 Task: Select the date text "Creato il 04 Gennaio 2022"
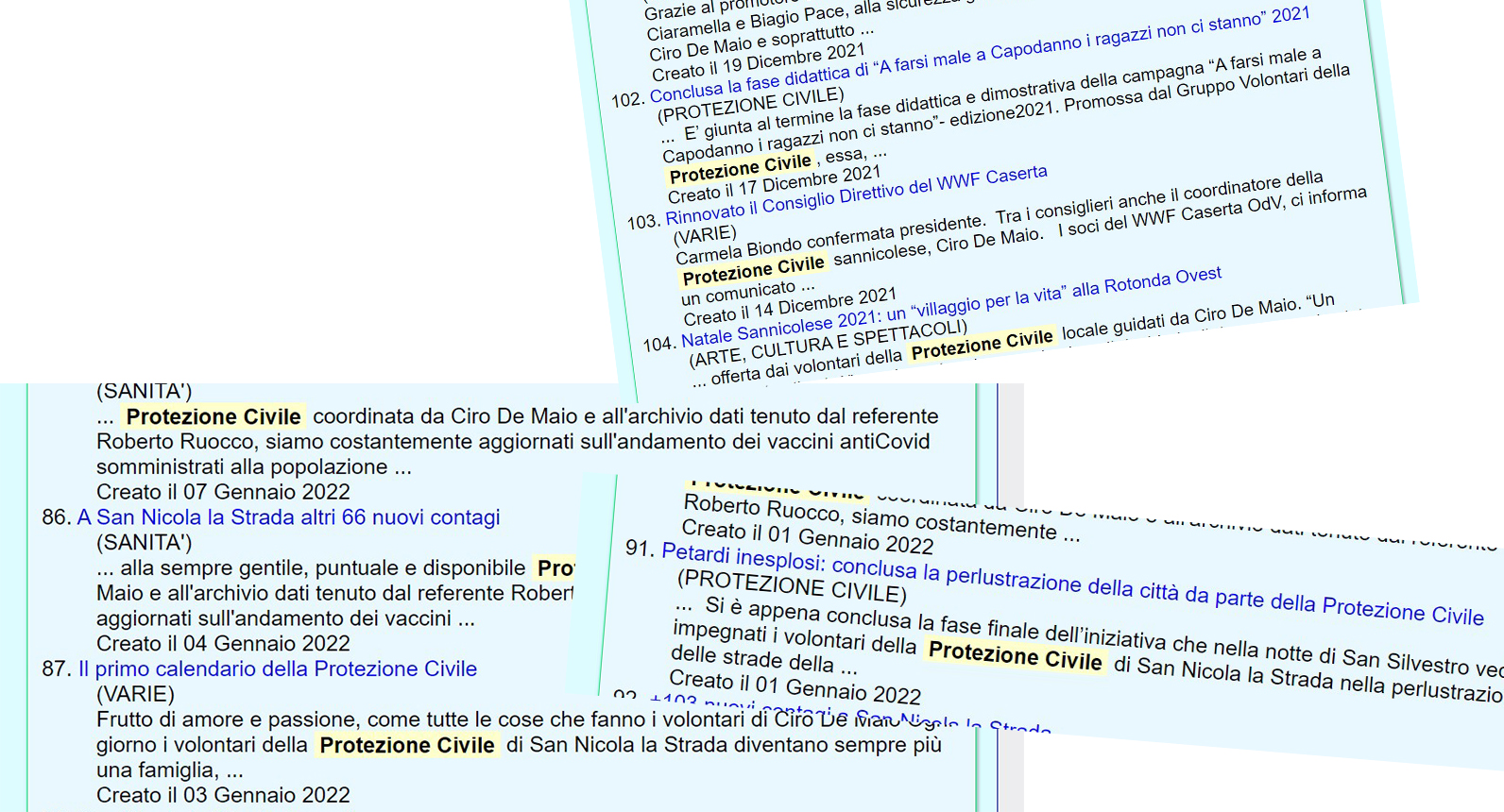pos(223,644)
